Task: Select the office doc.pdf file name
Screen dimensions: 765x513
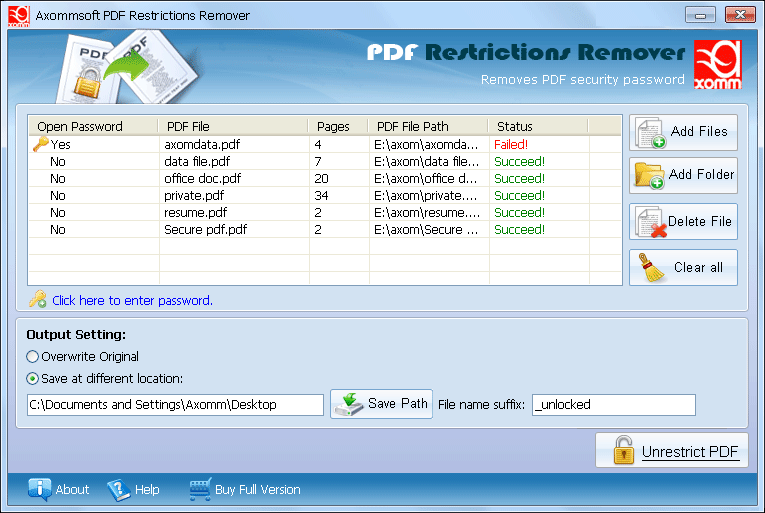Action: coord(202,179)
